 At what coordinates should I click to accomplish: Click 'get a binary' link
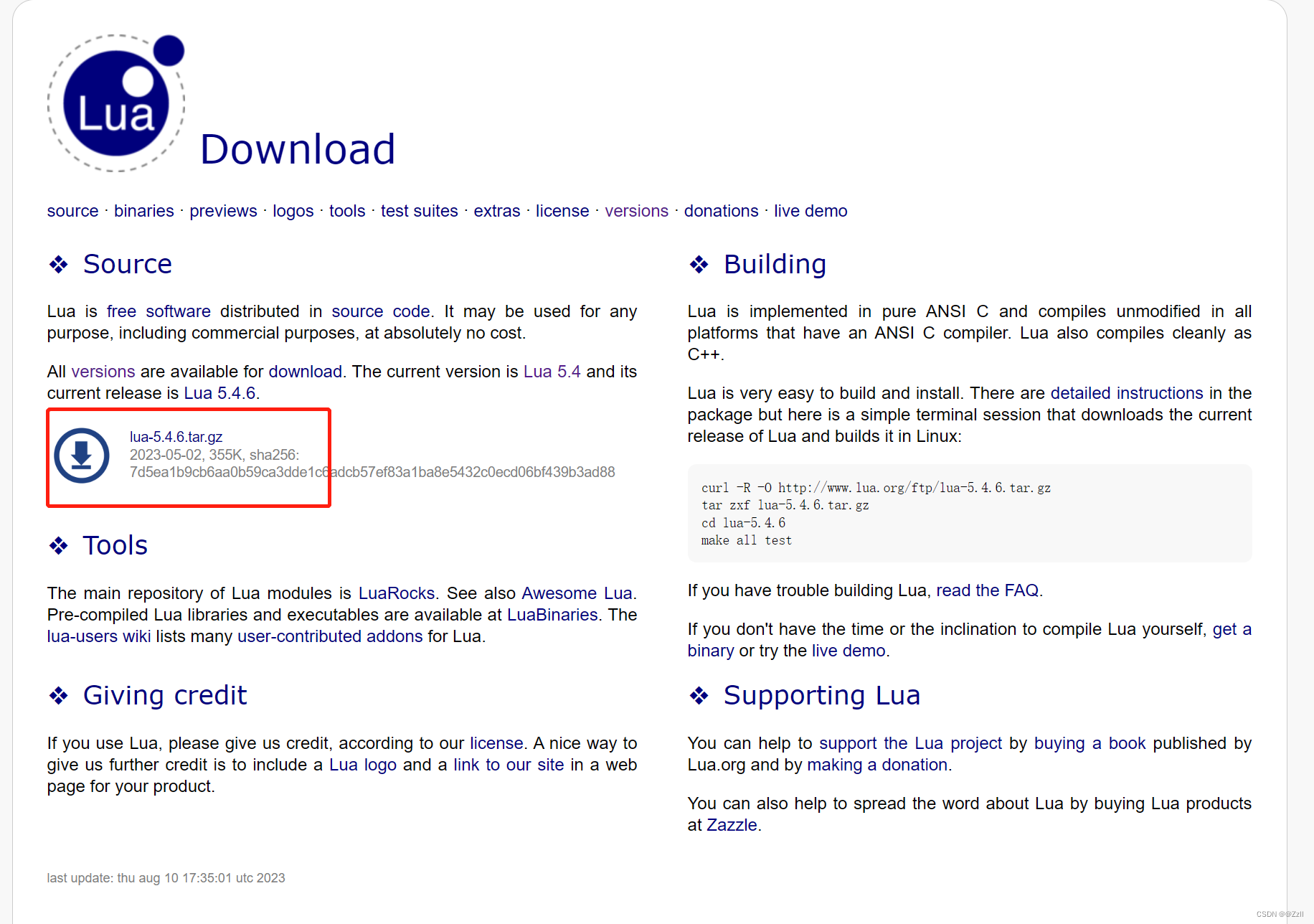tap(1232, 629)
